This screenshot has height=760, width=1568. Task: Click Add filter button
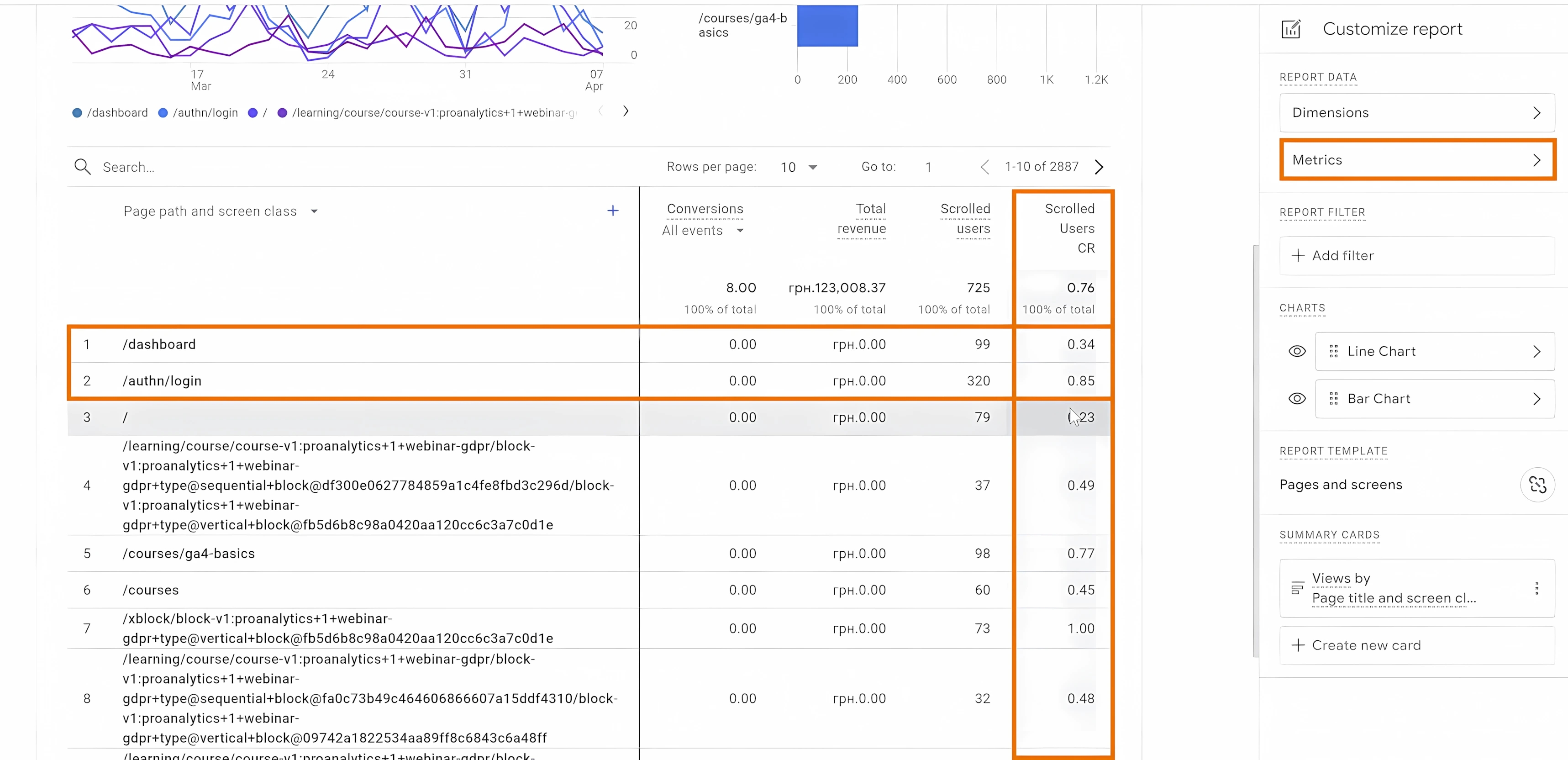click(1417, 256)
